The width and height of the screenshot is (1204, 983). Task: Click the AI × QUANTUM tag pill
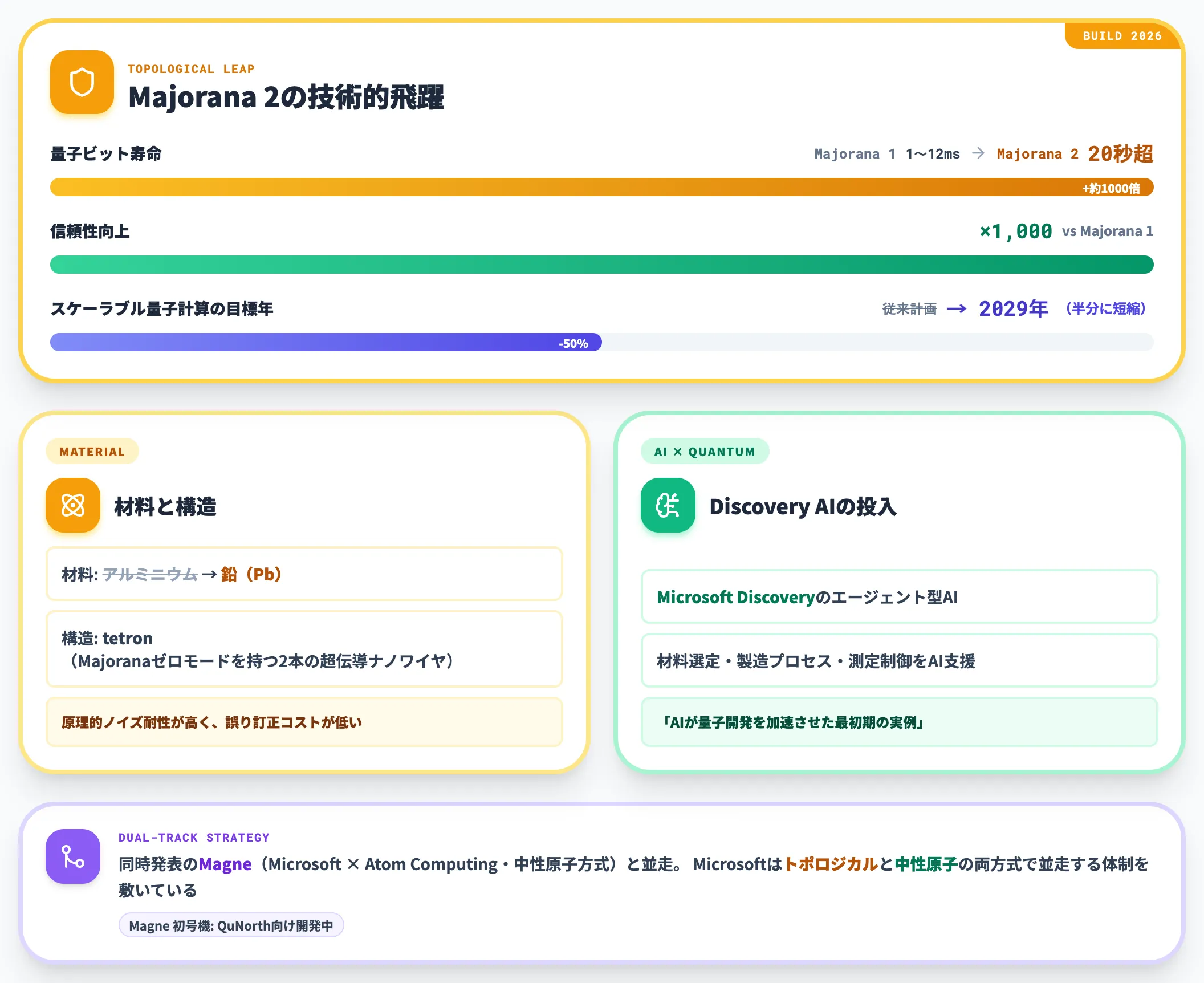tap(705, 452)
